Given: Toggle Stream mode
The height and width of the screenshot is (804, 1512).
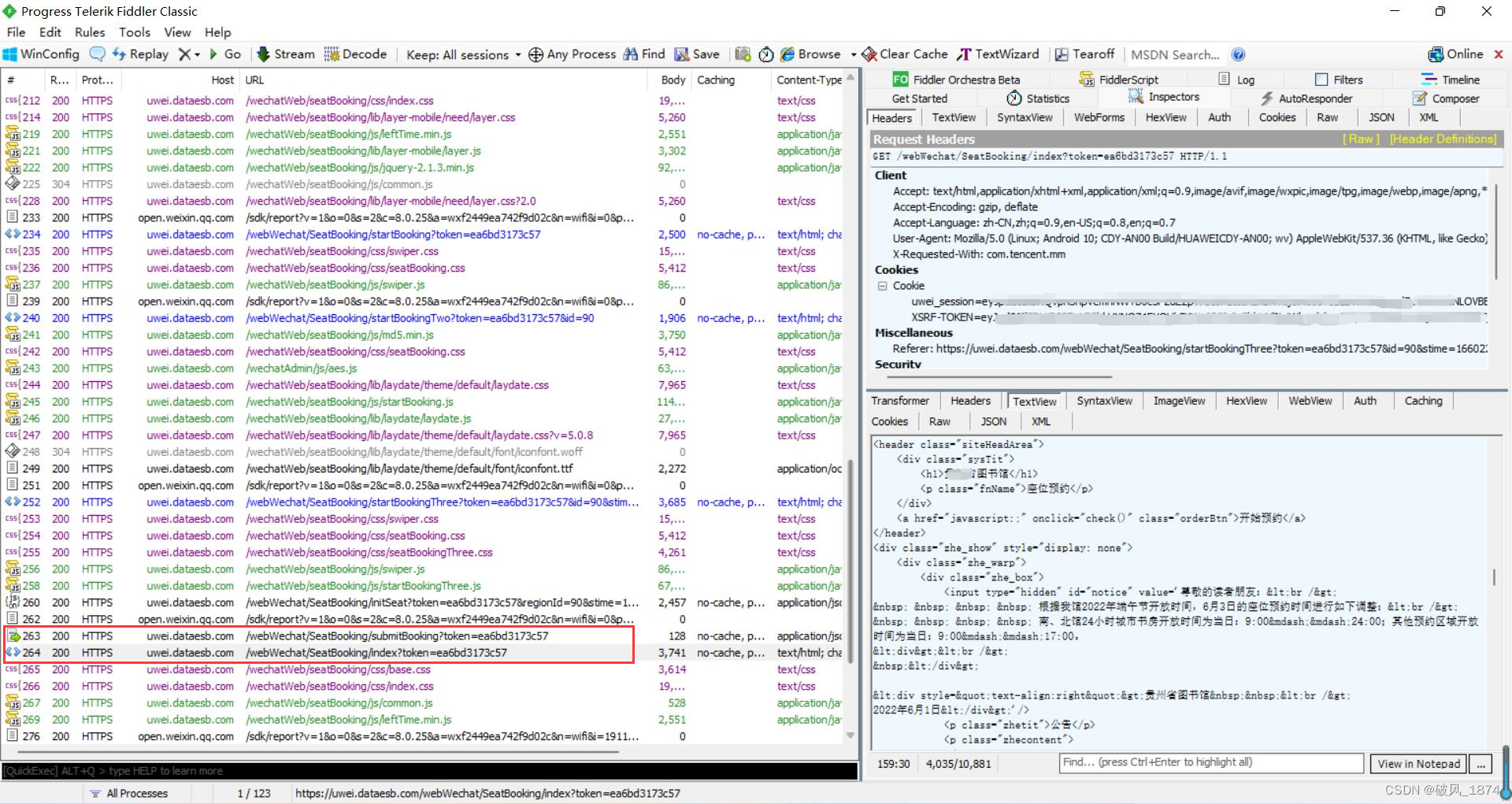Looking at the screenshot, I should [x=285, y=54].
